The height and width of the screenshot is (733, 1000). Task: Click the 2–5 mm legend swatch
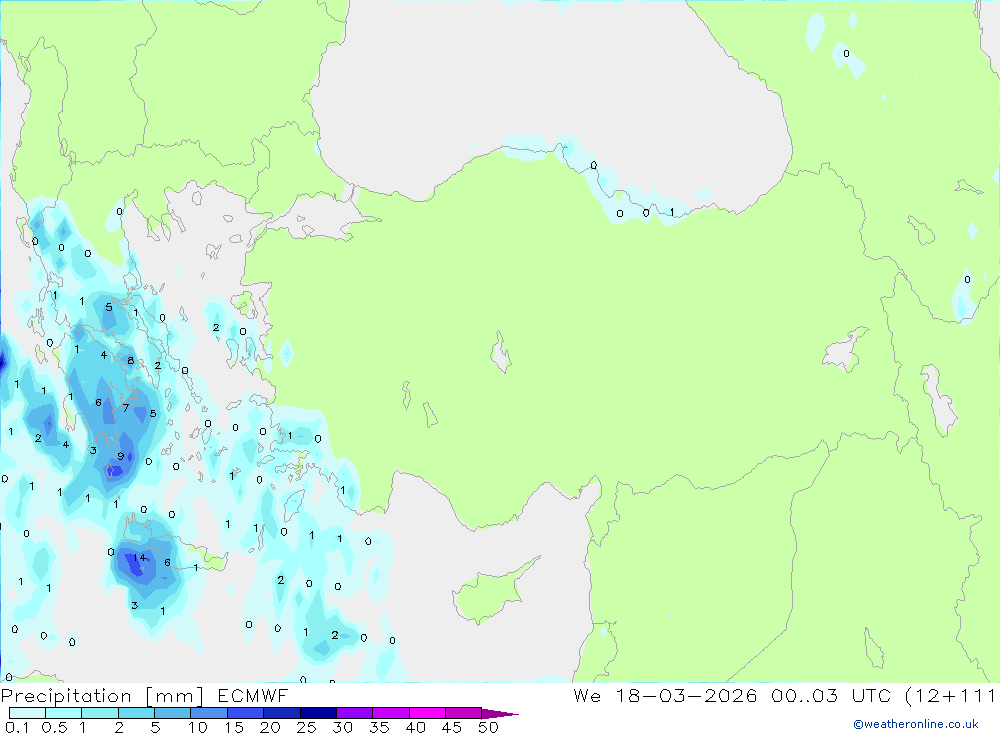click(x=136, y=713)
